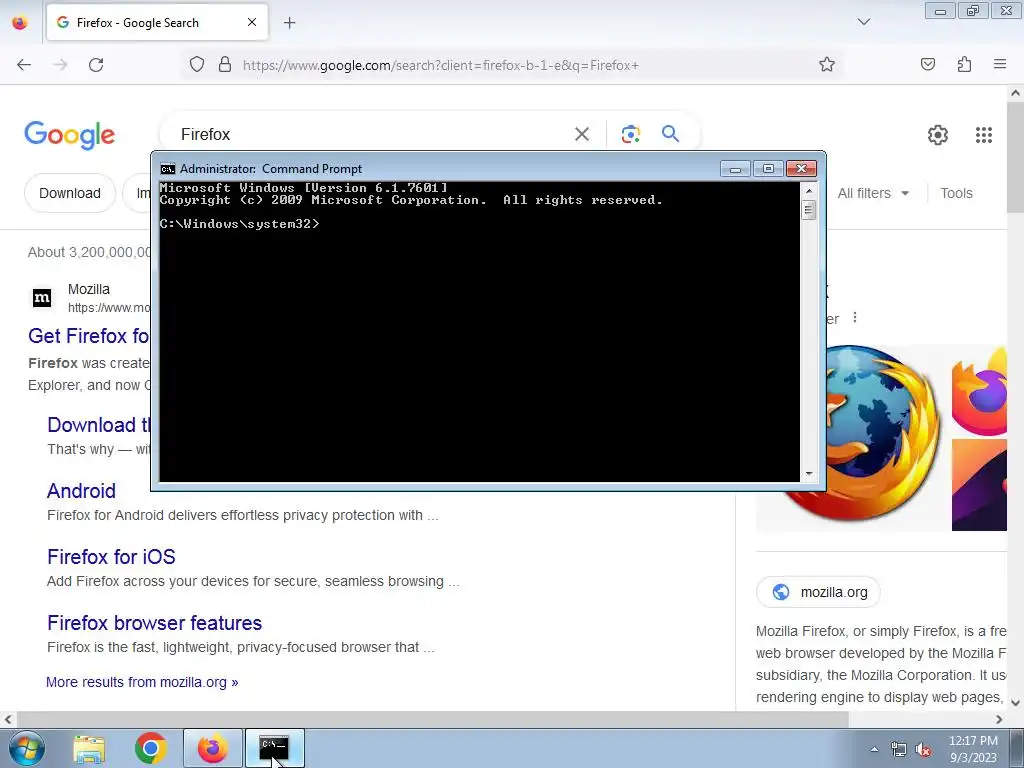Open the mozilla.org chip link
This screenshot has width=1024, height=768.
coord(818,592)
